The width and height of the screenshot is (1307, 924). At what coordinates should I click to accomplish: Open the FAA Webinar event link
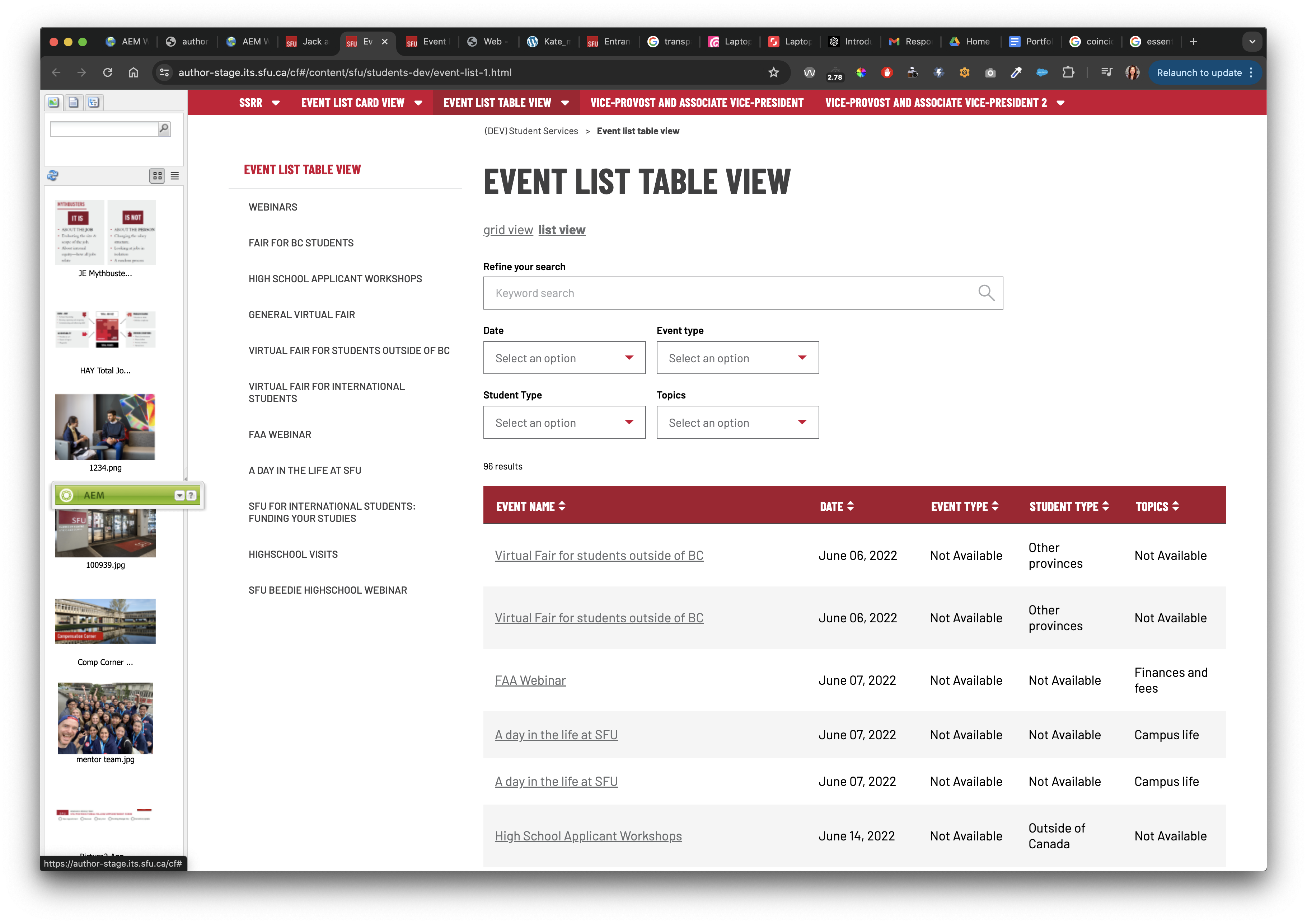click(530, 680)
